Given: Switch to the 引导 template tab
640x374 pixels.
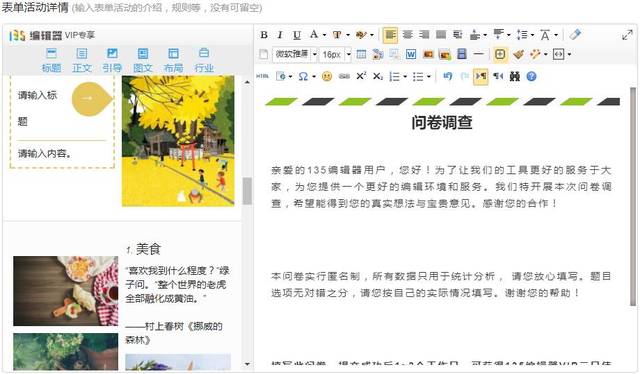Looking at the screenshot, I should [x=112, y=60].
